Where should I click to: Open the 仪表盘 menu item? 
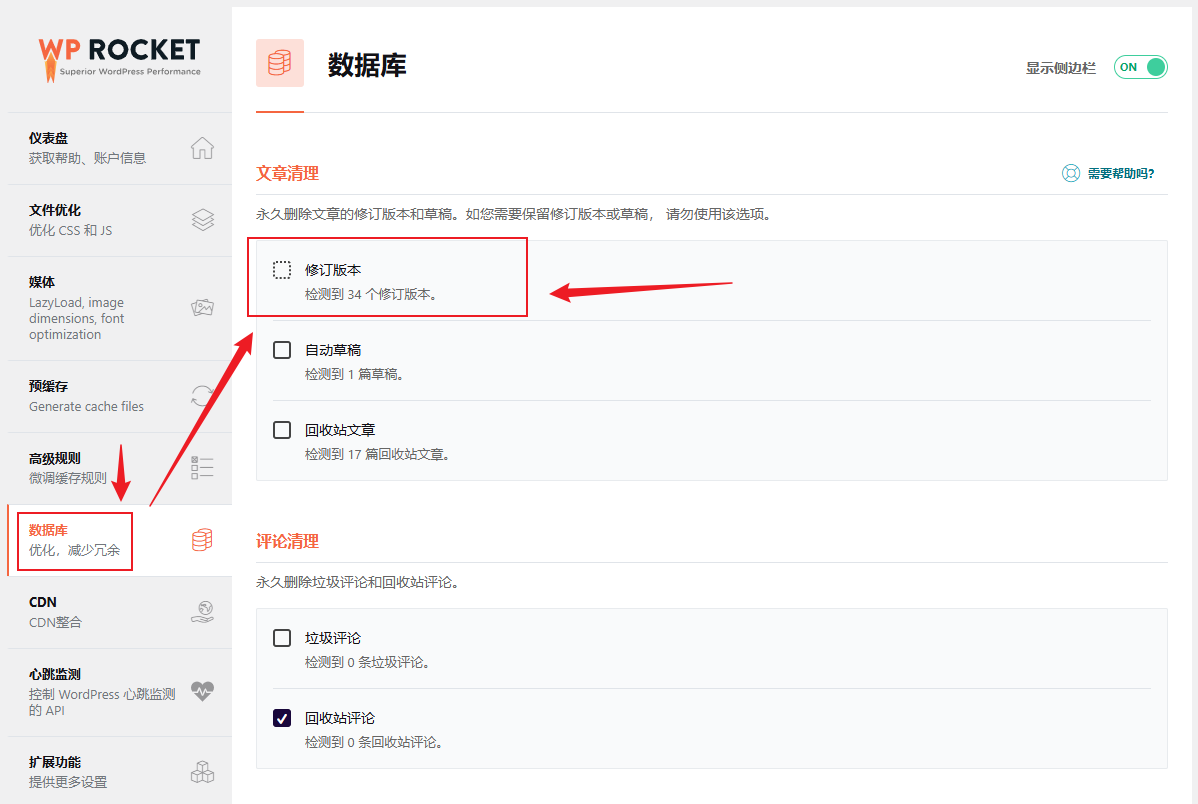(49, 138)
